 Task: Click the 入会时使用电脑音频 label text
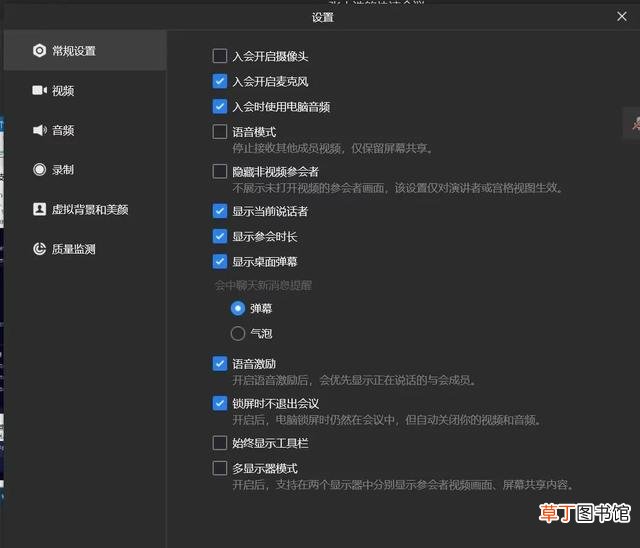pyautogui.click(x=281, y=107)
